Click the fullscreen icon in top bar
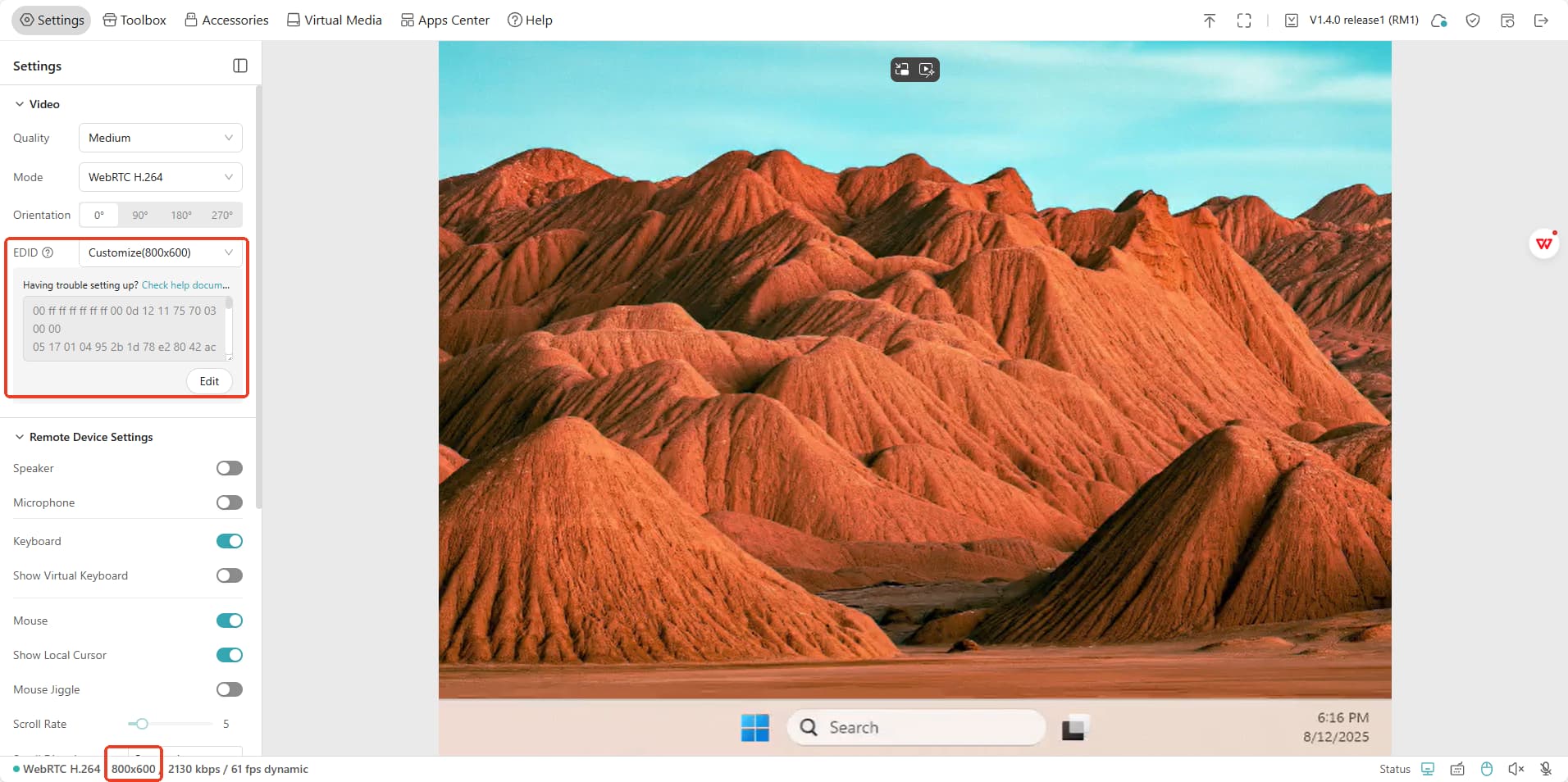This screenshot has height=782, width=1568. point(1243,20)
